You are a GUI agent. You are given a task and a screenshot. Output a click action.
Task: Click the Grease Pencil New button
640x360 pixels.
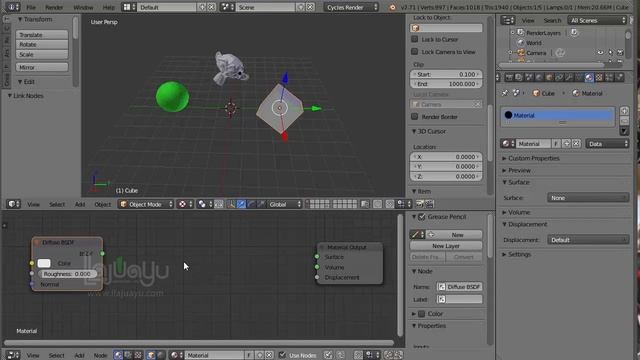tap(454, 235)
